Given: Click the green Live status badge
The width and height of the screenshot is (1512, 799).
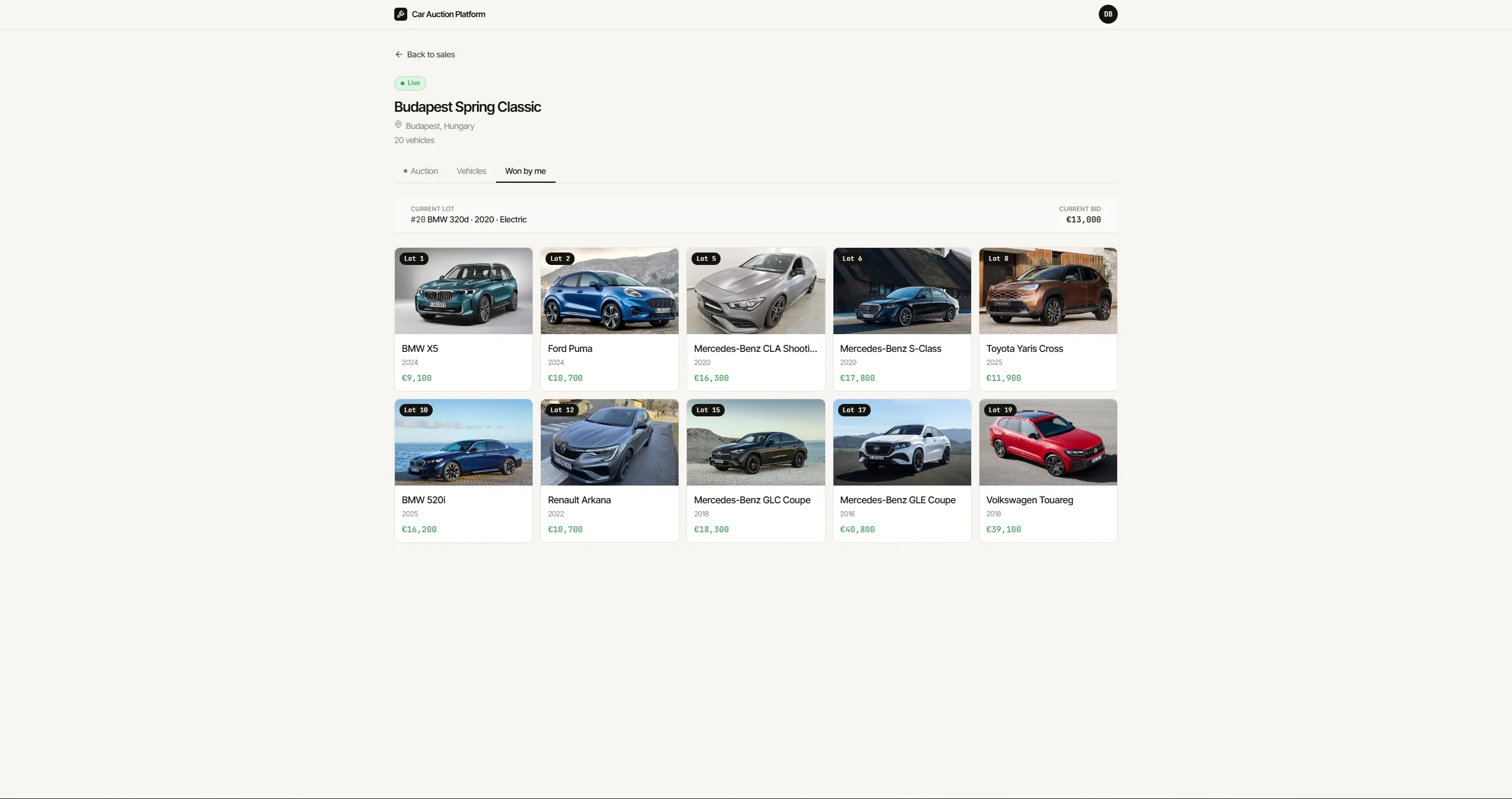Looking at the screenshot, I should pyautogui.click(x=410, y=83).
